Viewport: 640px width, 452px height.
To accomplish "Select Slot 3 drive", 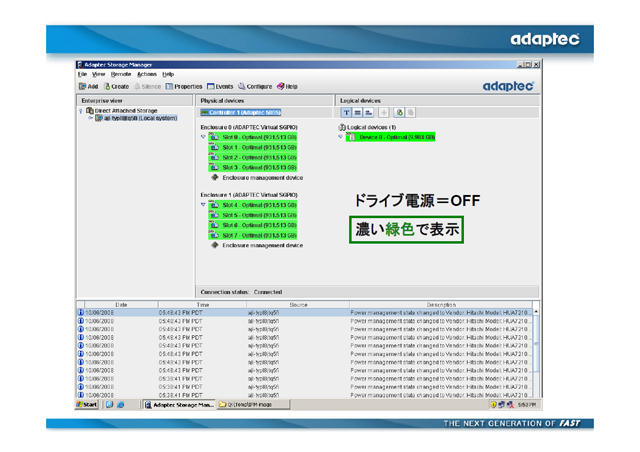I will pyautogui.click(x=253, y=167).
